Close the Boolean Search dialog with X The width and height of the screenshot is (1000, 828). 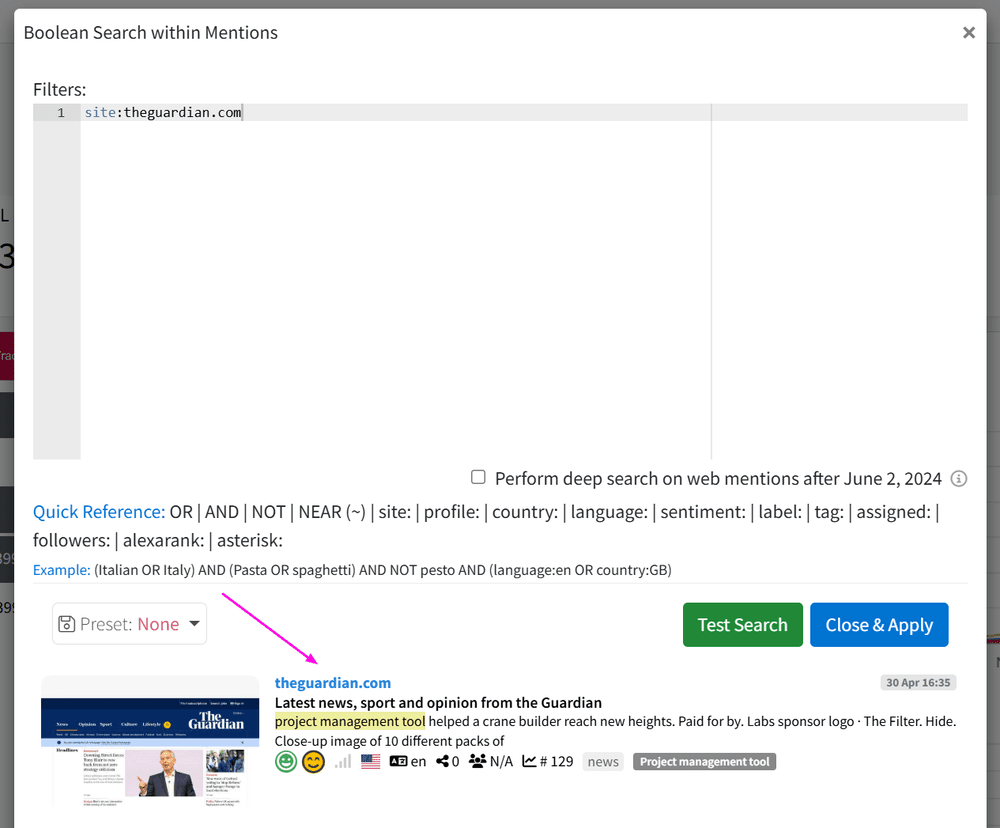click(x=968, y=33)
